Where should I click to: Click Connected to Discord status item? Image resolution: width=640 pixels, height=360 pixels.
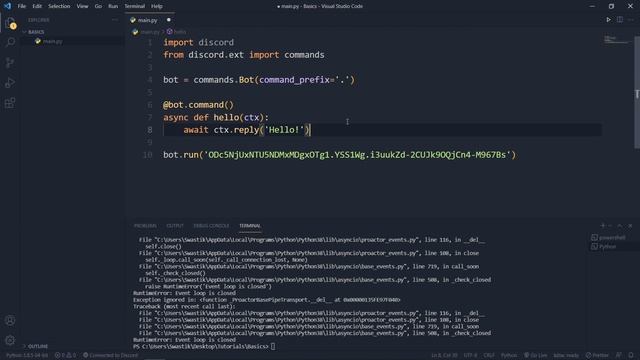[111, 355]
